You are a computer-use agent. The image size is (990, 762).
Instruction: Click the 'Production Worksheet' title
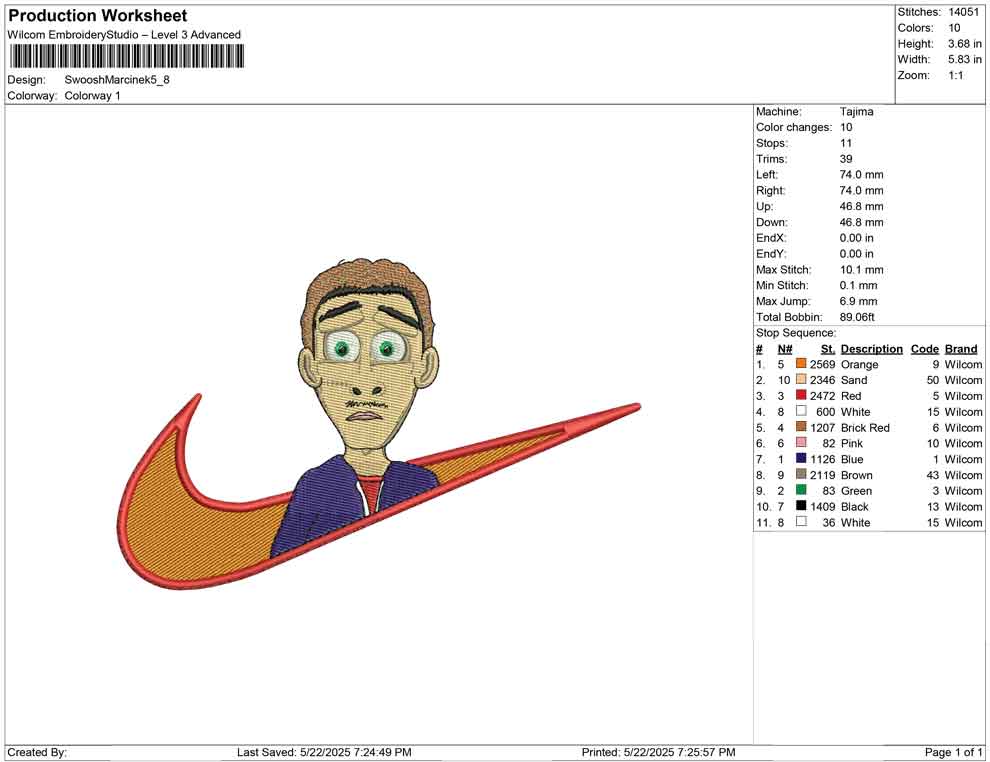[98, 15]
